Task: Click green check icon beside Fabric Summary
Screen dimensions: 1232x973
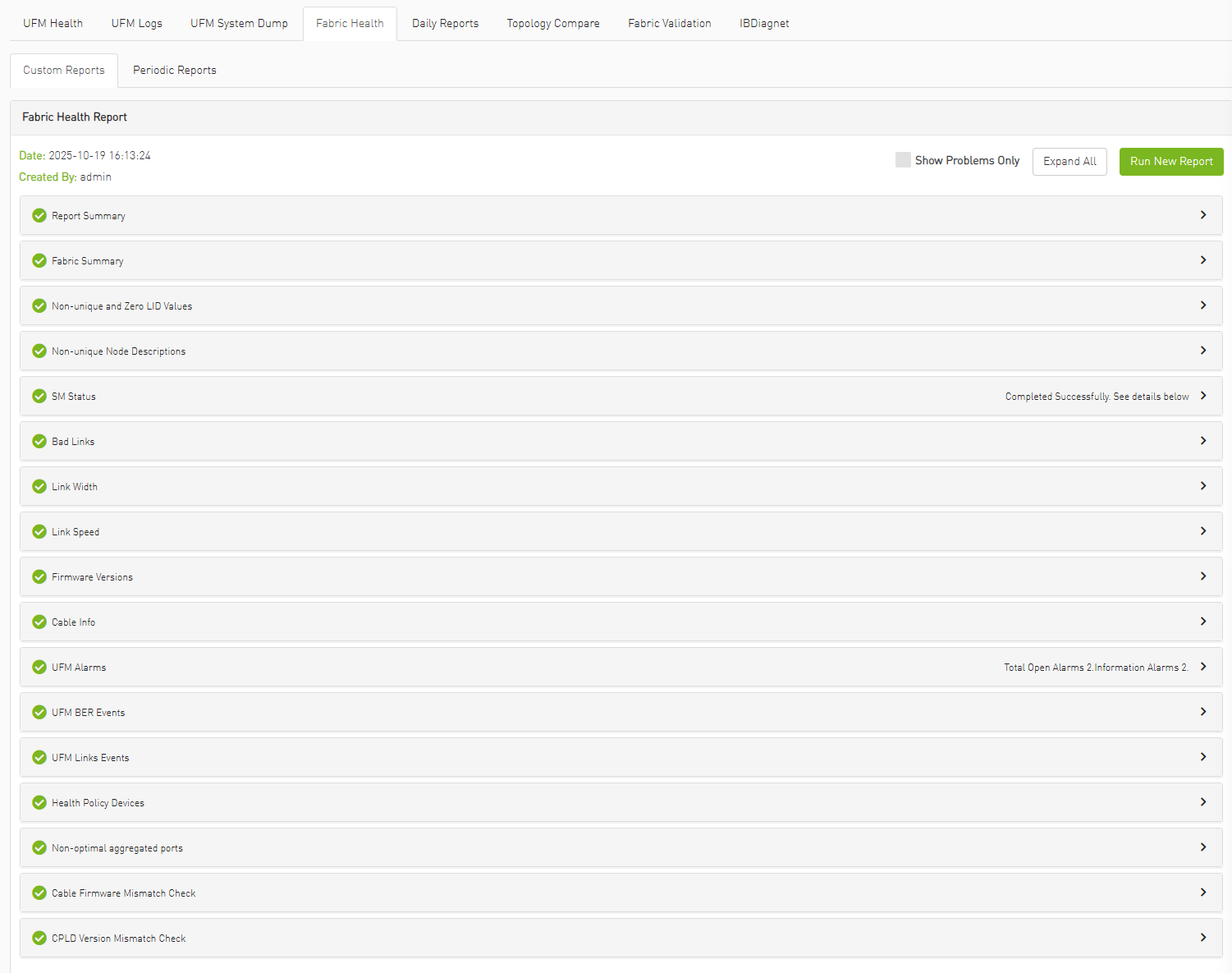Action: (39, 260)
